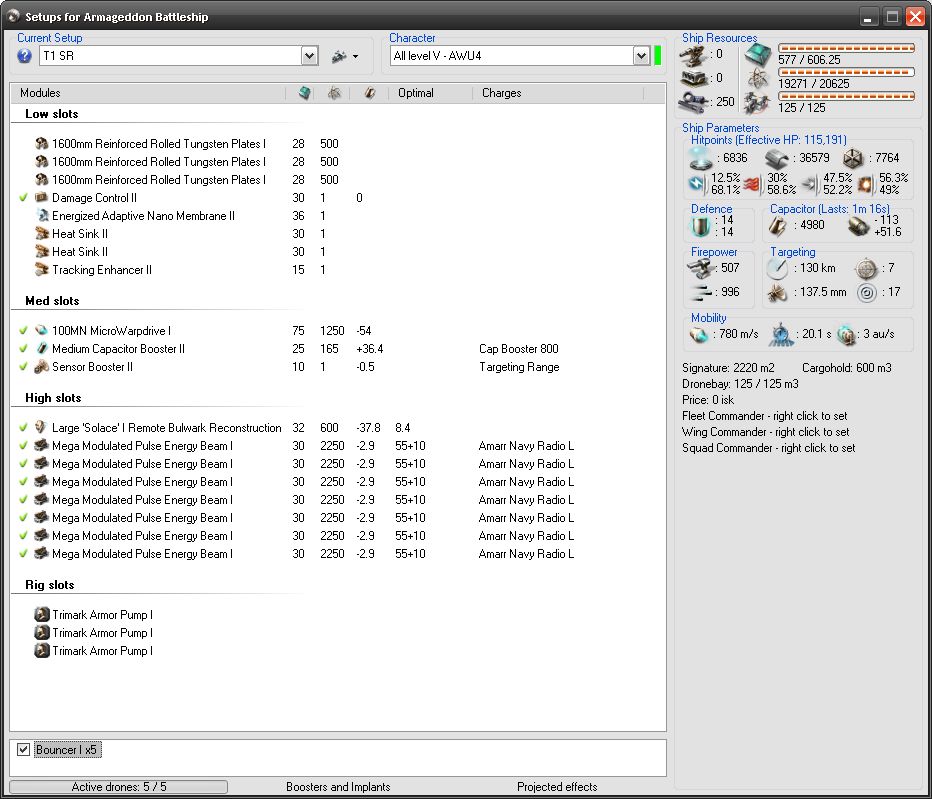The width and height of the screenshot is (932, 799).
Task: Click the volley damage icon showing 996
Action: (701, 292)
